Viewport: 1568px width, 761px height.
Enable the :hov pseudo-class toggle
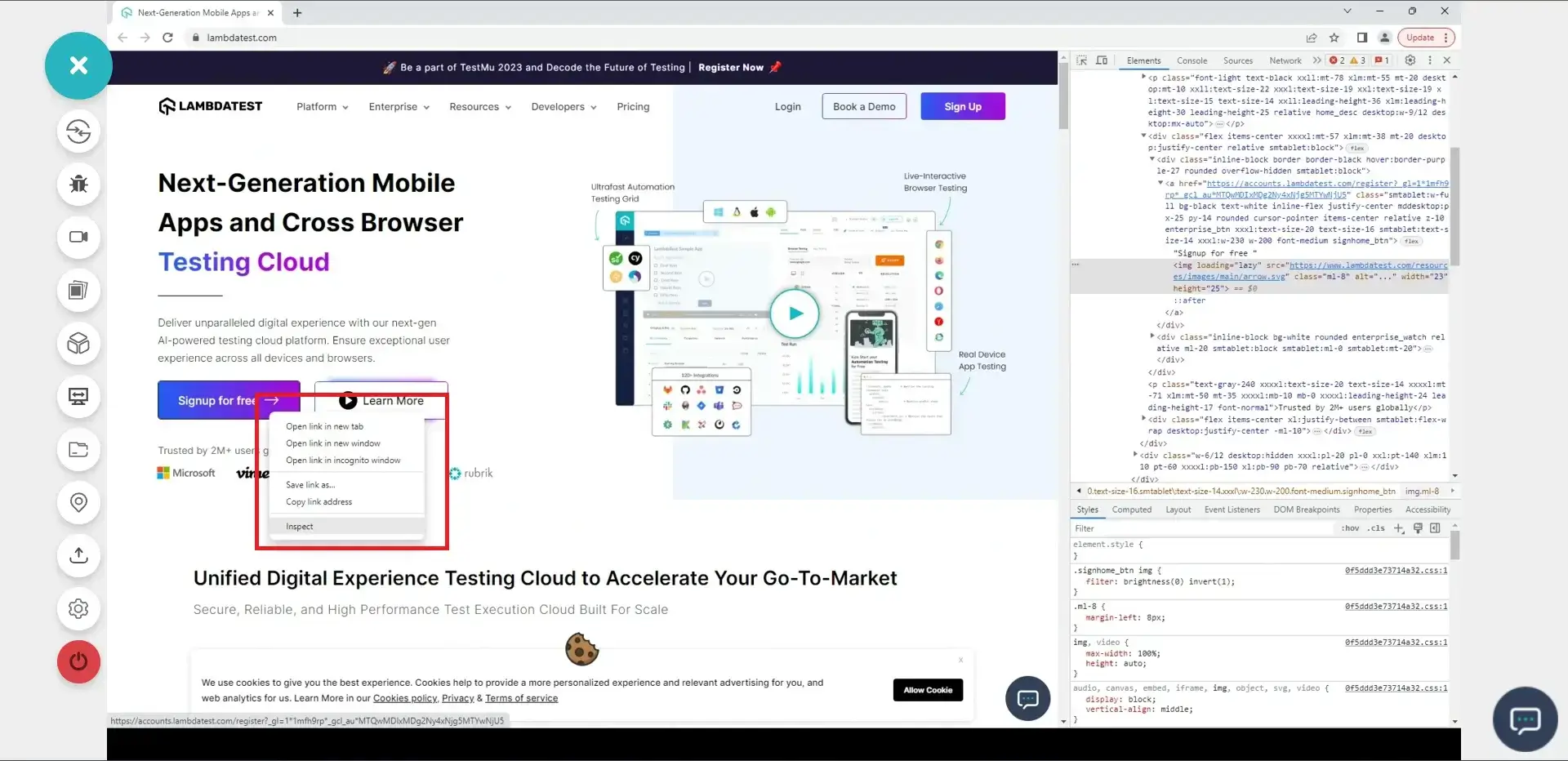1348,528
